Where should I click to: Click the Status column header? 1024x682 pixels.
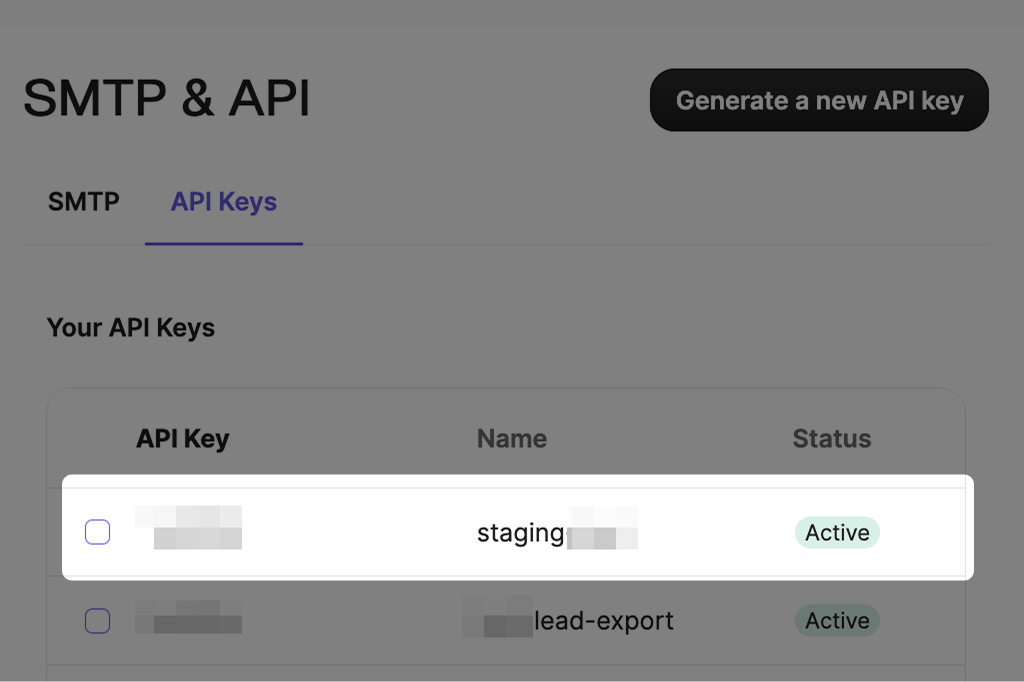point(831,438)
